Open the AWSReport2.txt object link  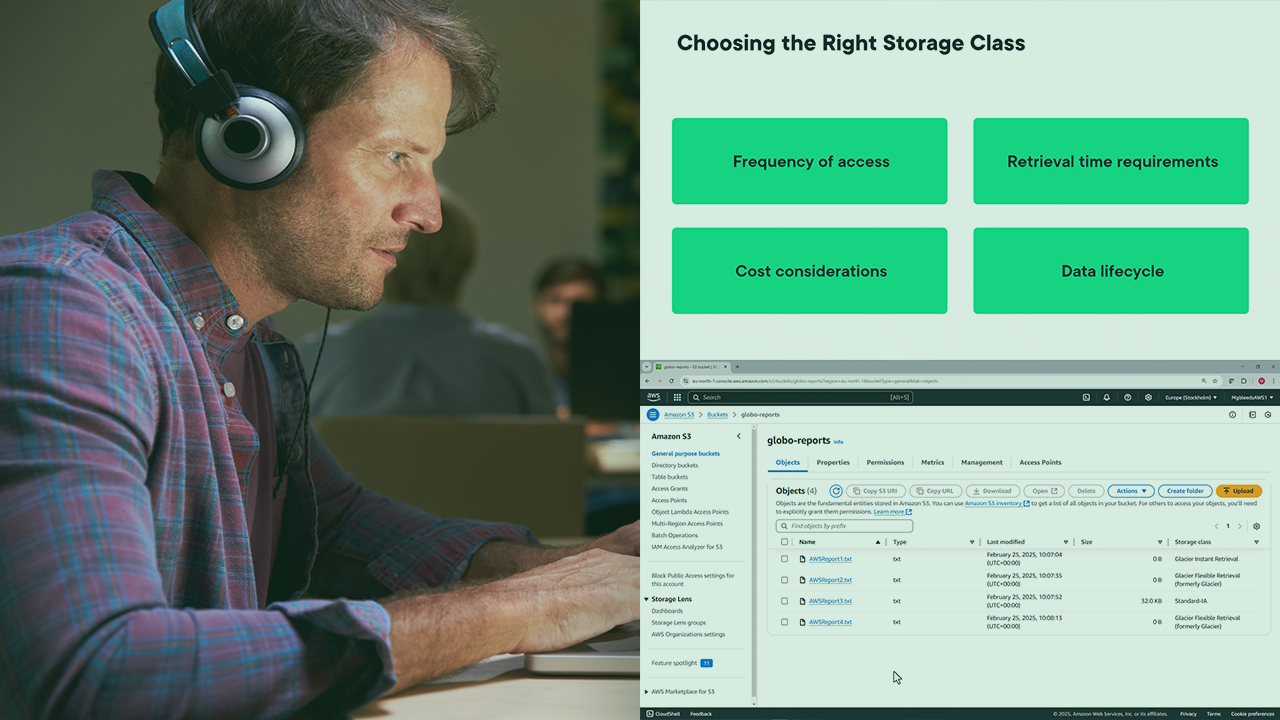(x=830, y=580)
